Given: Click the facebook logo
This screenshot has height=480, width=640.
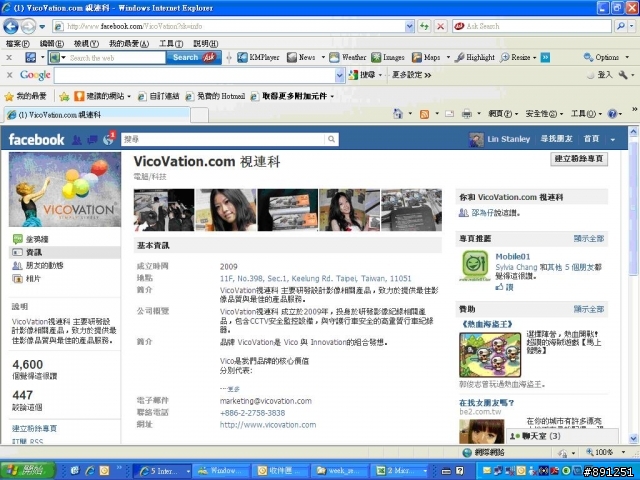Looking at the screenshot, I should (x=36, y=140).
